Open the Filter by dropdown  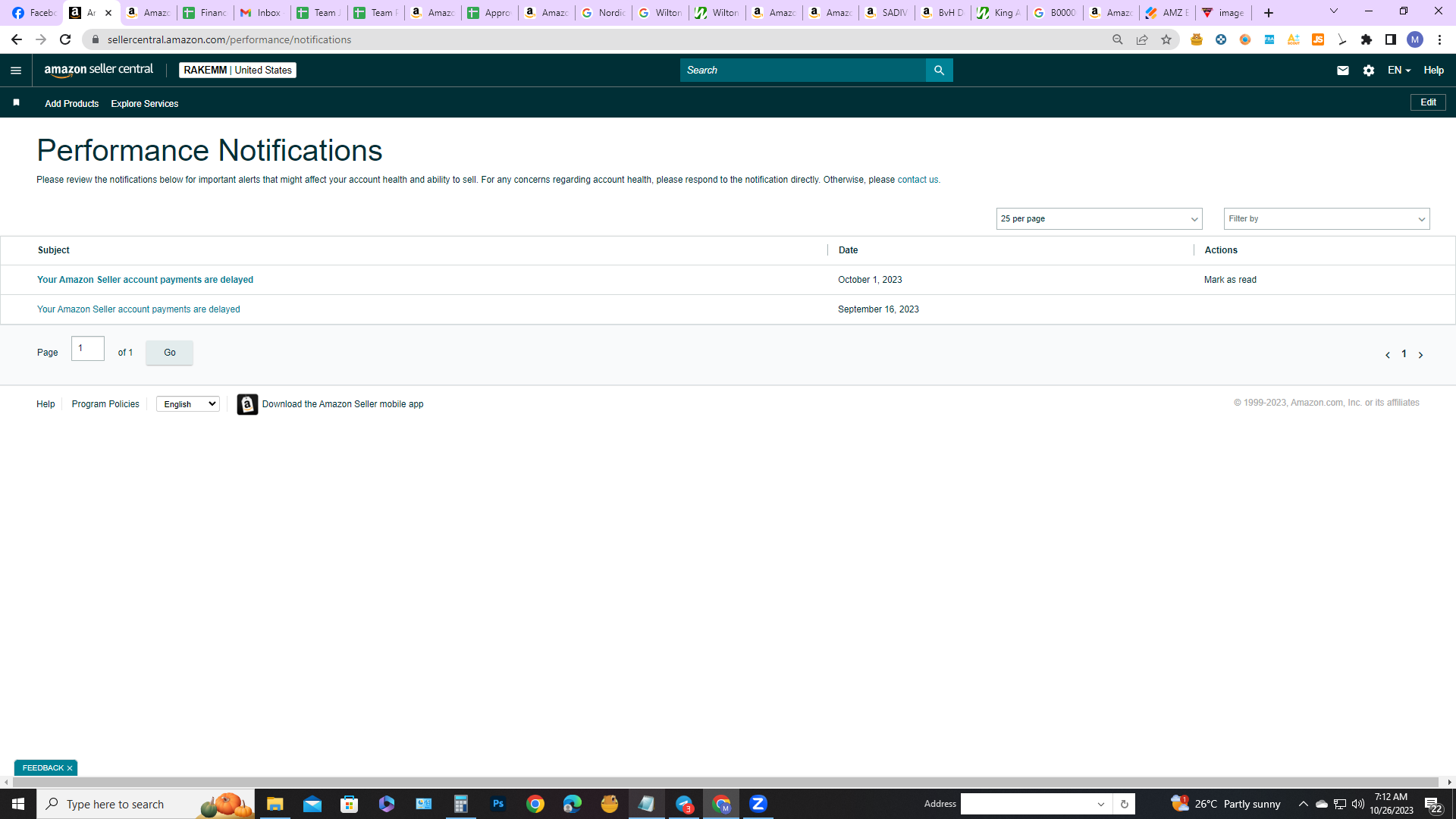[x=1326, y=219]
